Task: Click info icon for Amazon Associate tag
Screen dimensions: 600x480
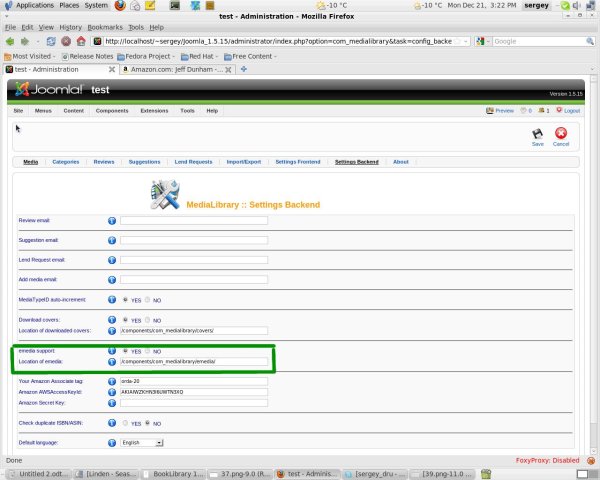Action: point(112,382)
